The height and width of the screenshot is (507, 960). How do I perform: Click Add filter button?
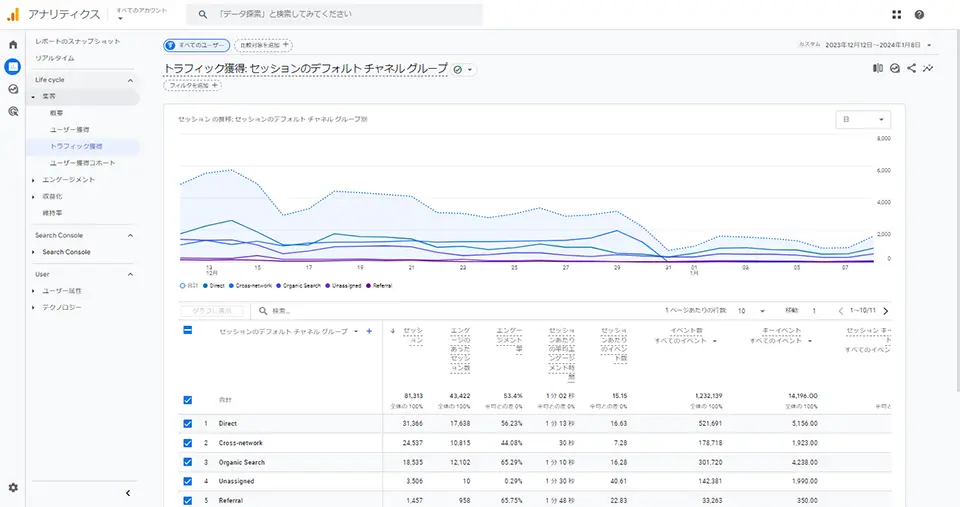[x=193, y=86]
